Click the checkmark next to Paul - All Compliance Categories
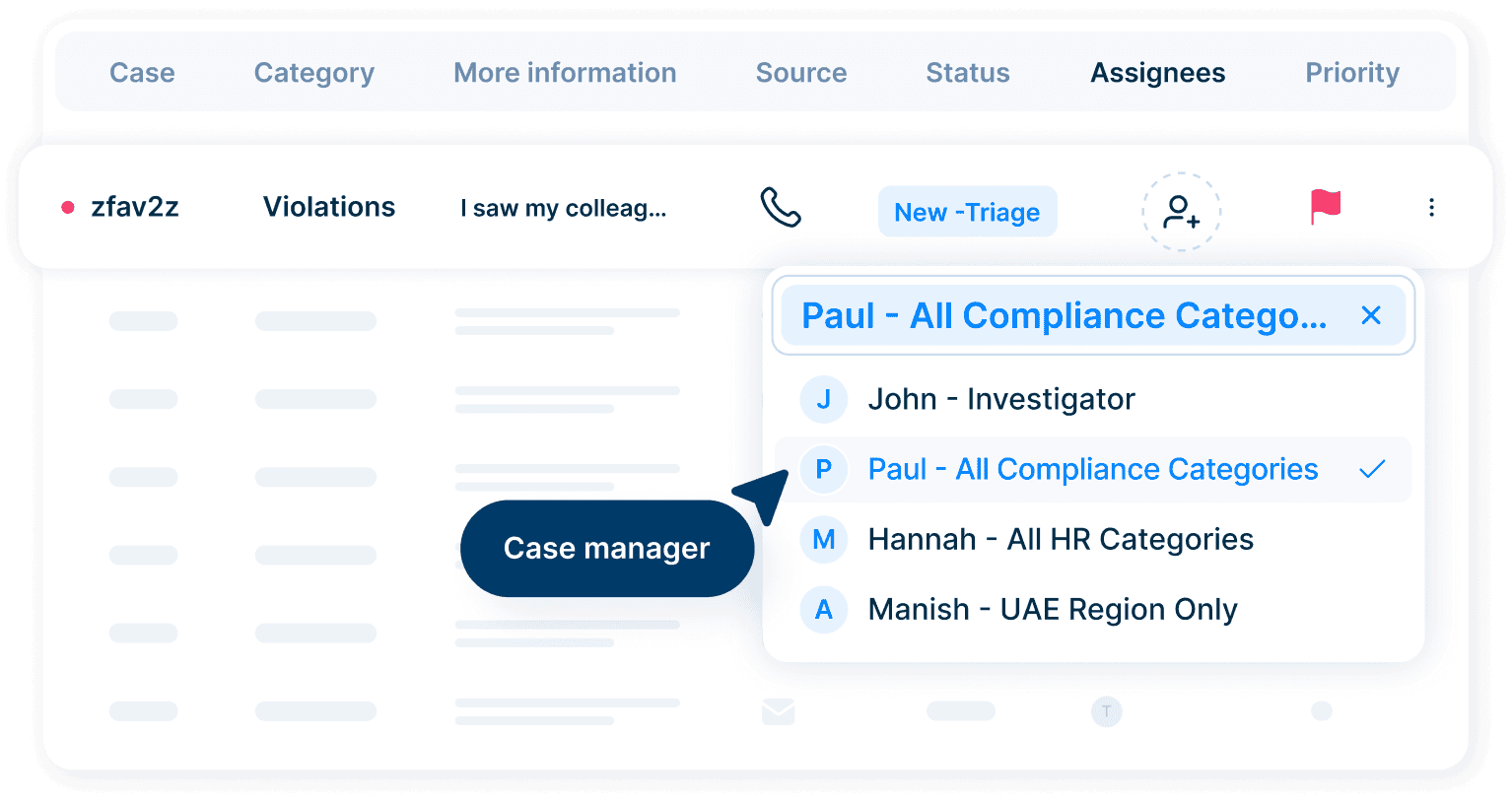The image size is (1512, 802). (1372, 470)
